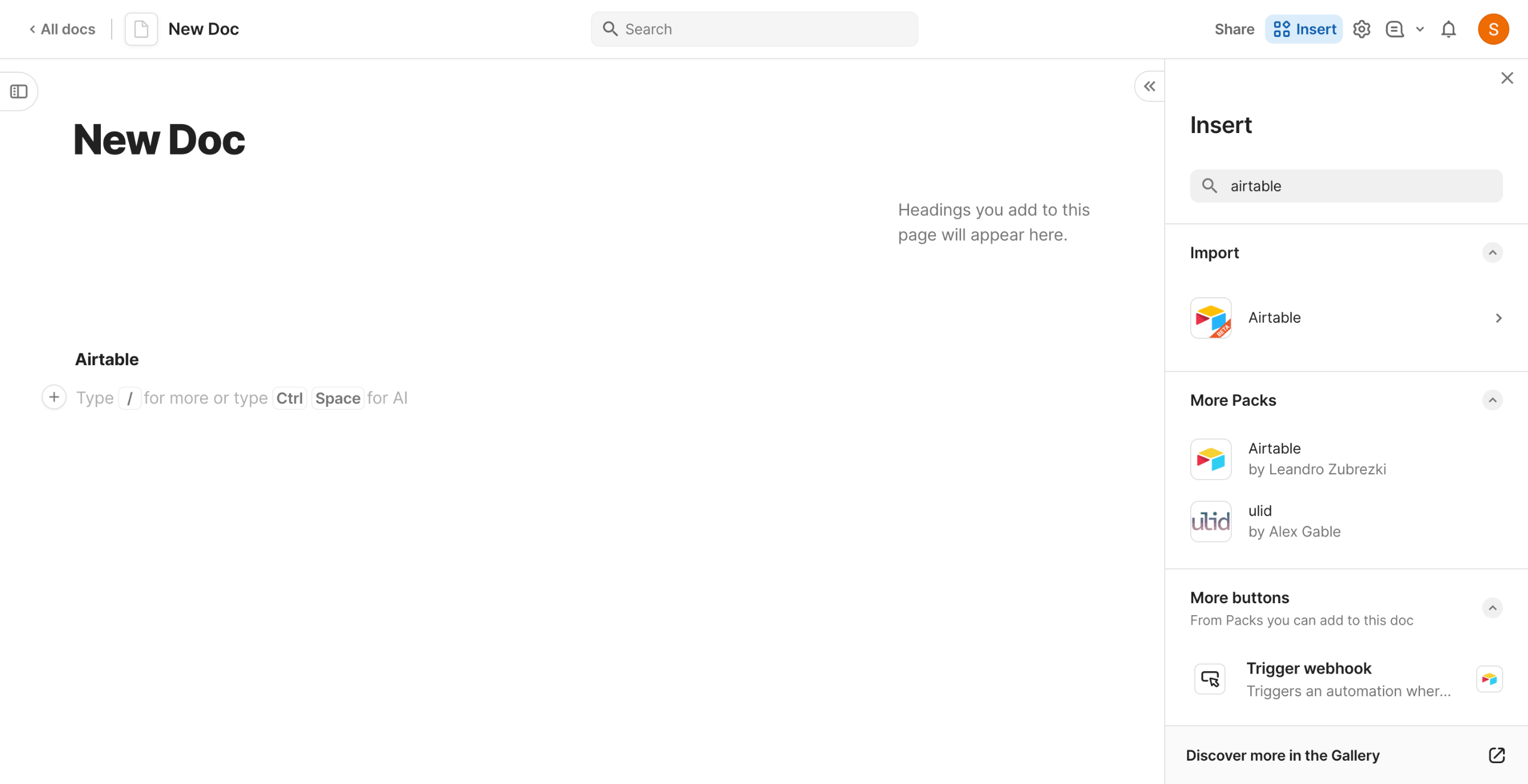Select ulid pack by Alex Gable
Screen dimensions: 1528x784
tap(1294, 521)
